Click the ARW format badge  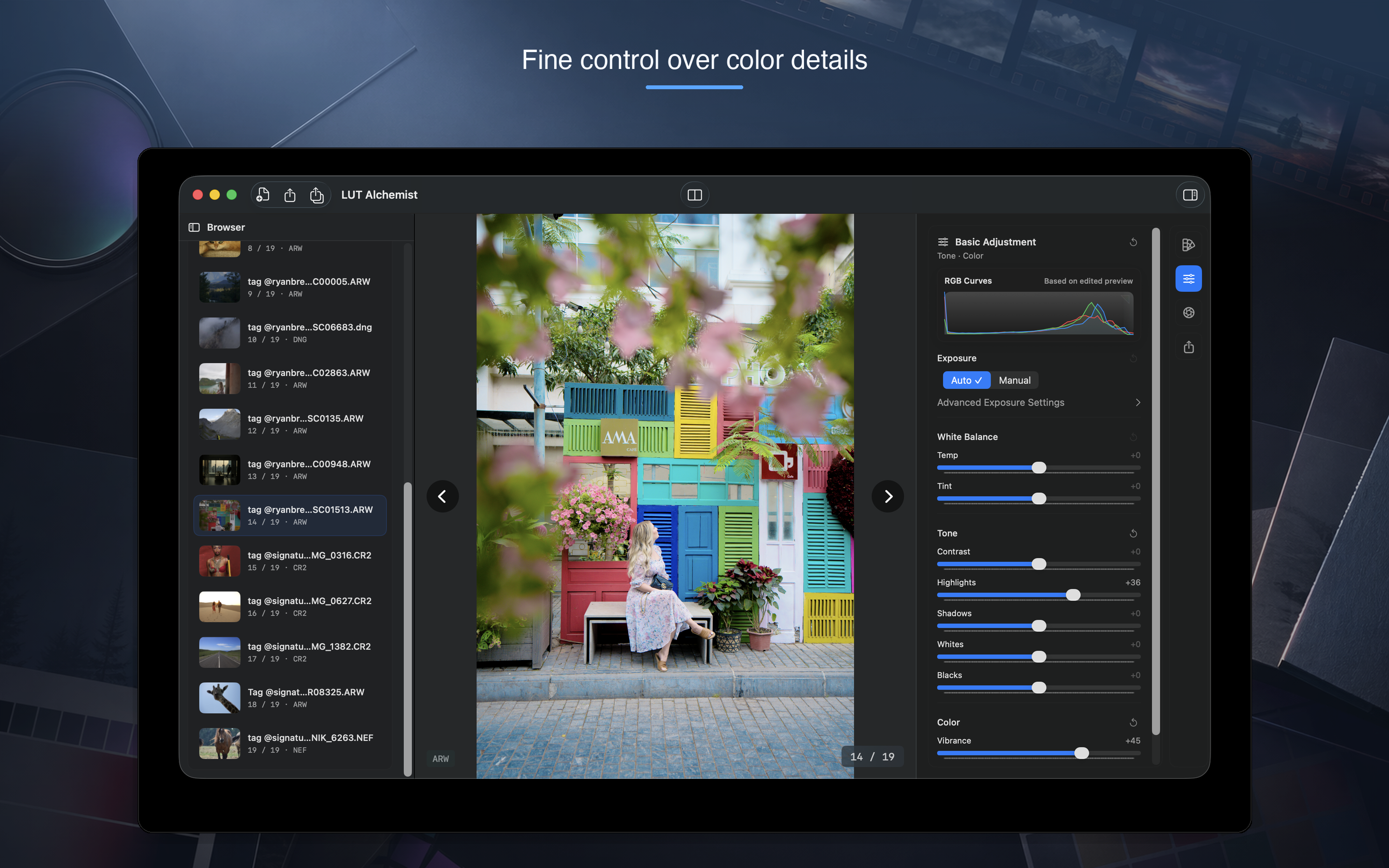click(x=440, y=759)
